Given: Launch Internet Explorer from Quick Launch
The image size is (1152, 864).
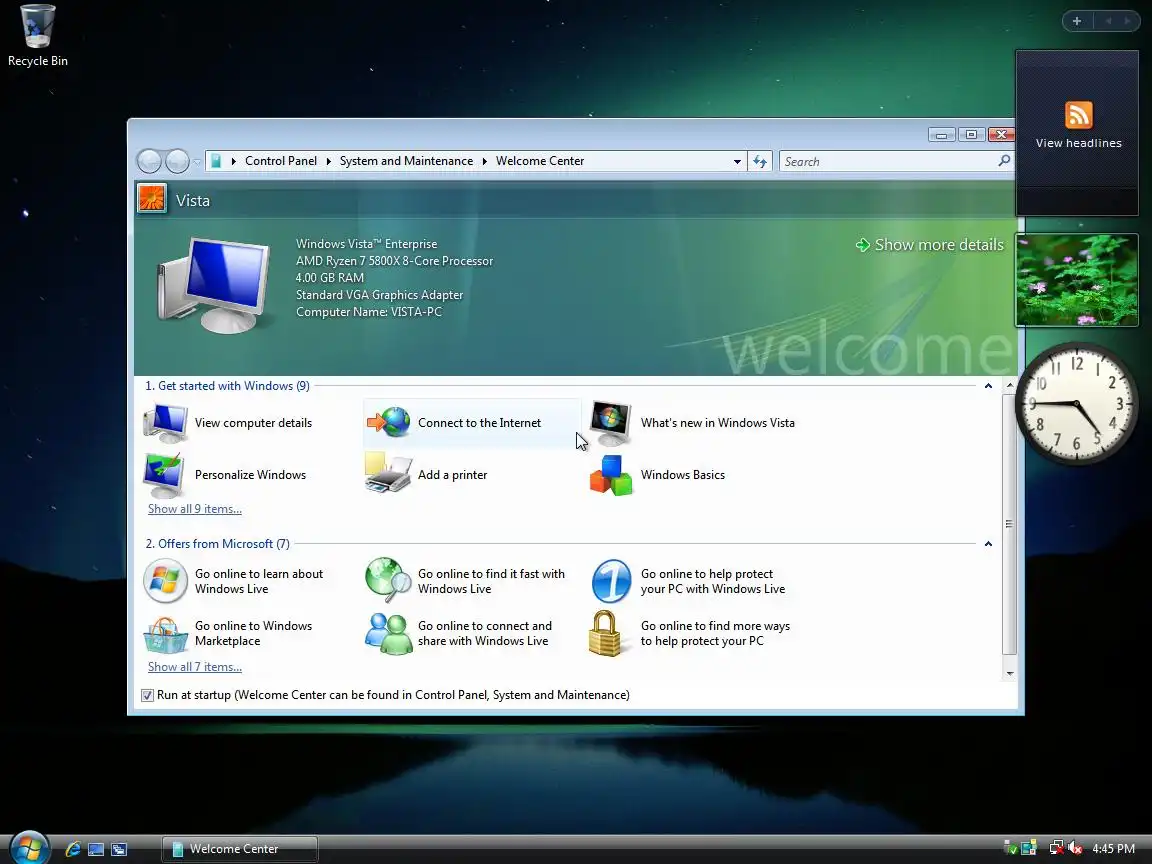Looking at the screenshot, I should (73, 849).
